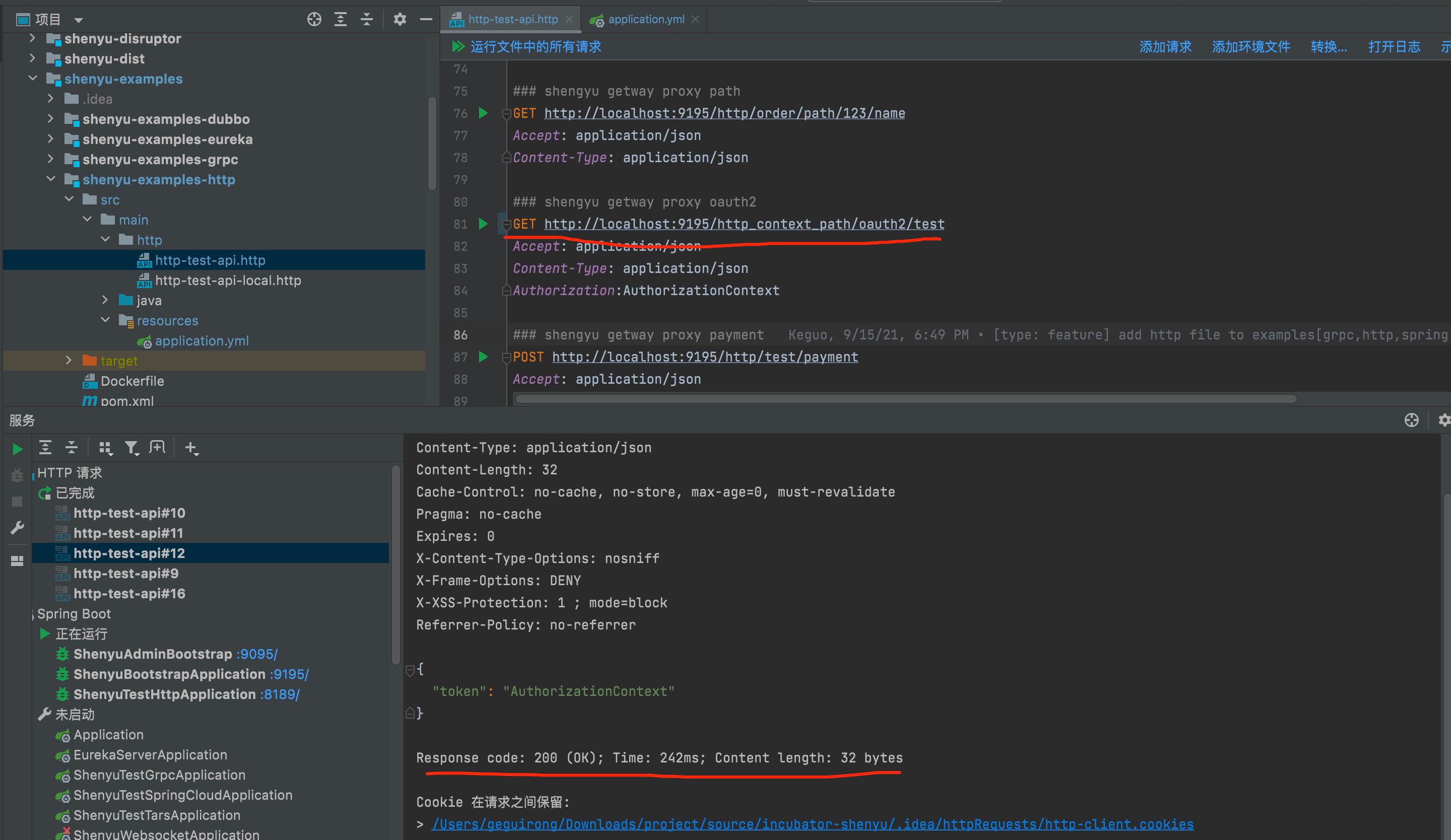Image resolution: width=1451 pixels, height=840 pixels.
Task: Click the Project panel settings gear icon
Action: [400, 20]
